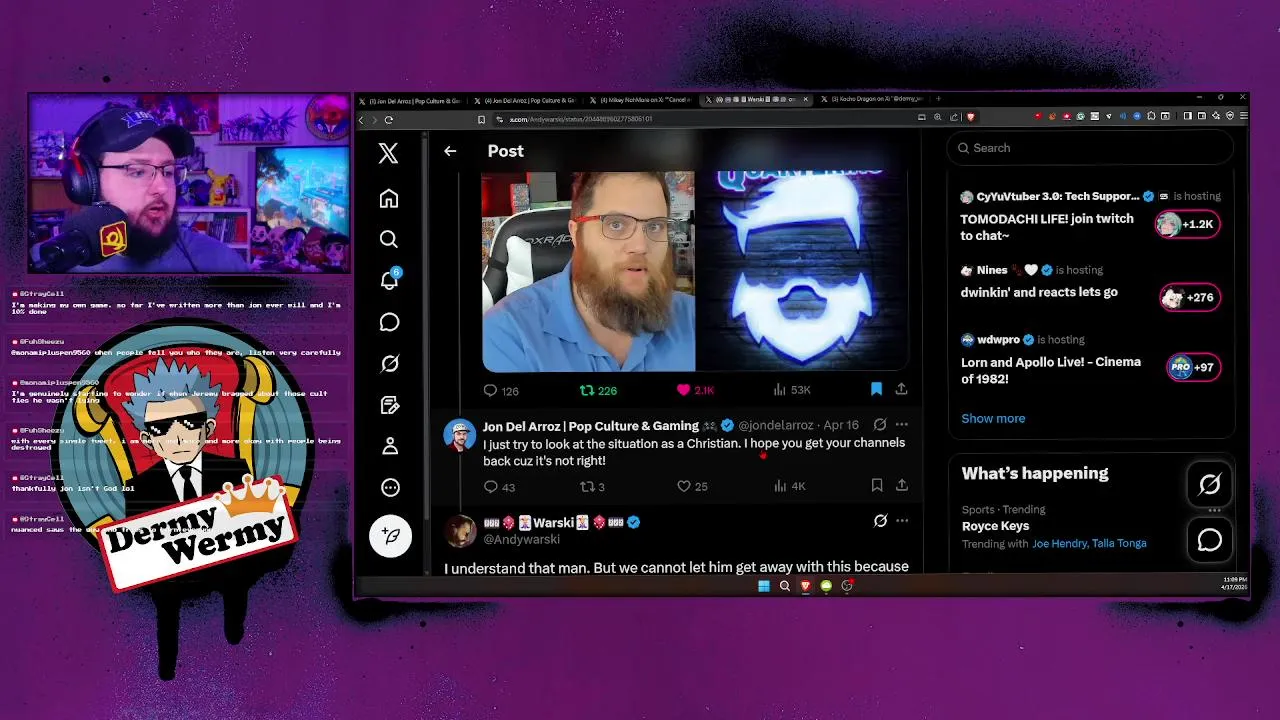
Task: Like Jon's reply with 25 likes
Action: 692,486
